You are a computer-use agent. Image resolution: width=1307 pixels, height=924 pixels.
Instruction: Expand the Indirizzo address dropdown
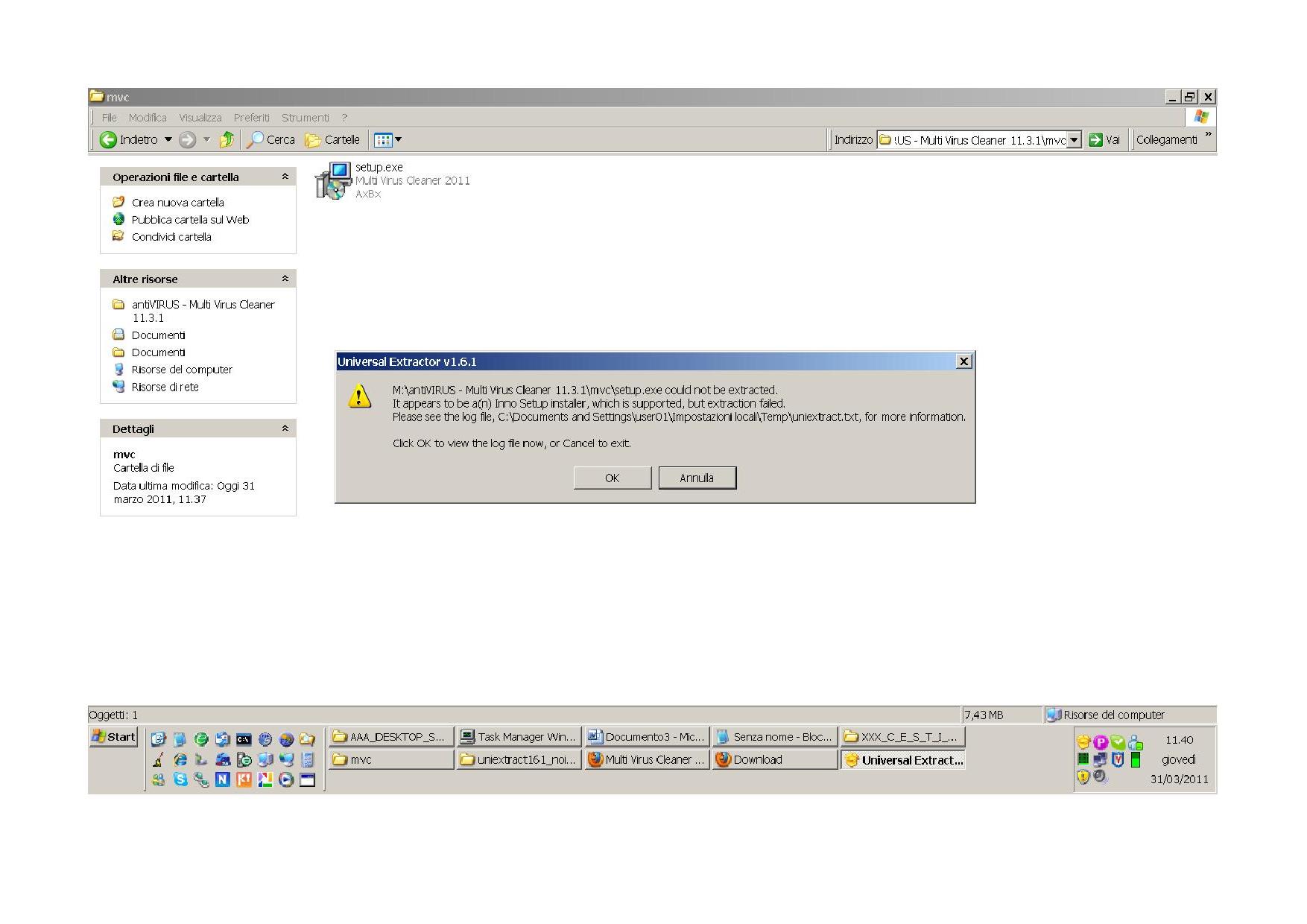(1075, 139)
